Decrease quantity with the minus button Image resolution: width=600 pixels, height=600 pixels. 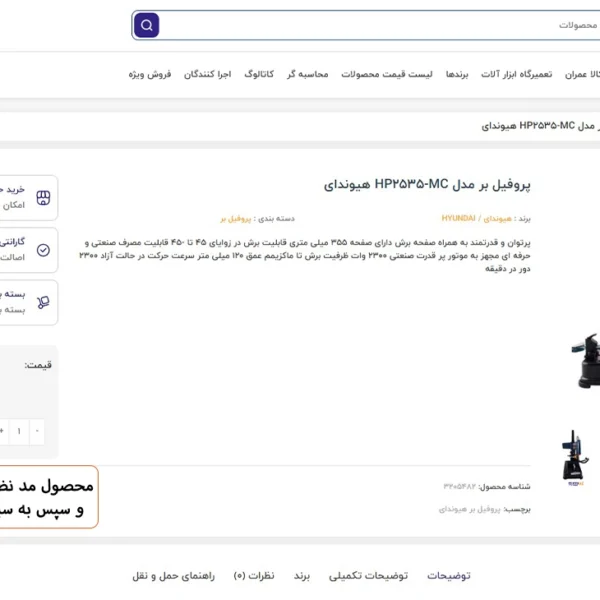pyautogui.click(x=37, y=431)
